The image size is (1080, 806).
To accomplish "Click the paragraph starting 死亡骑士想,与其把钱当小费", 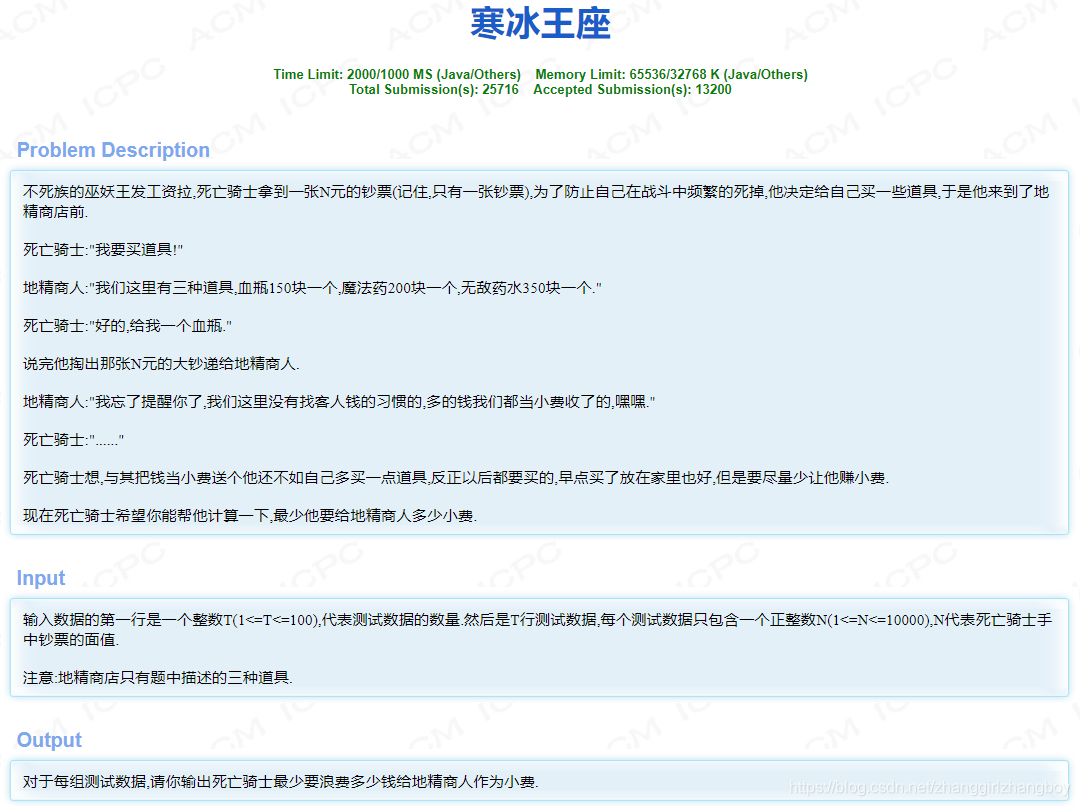I will [x=456, y=477].
